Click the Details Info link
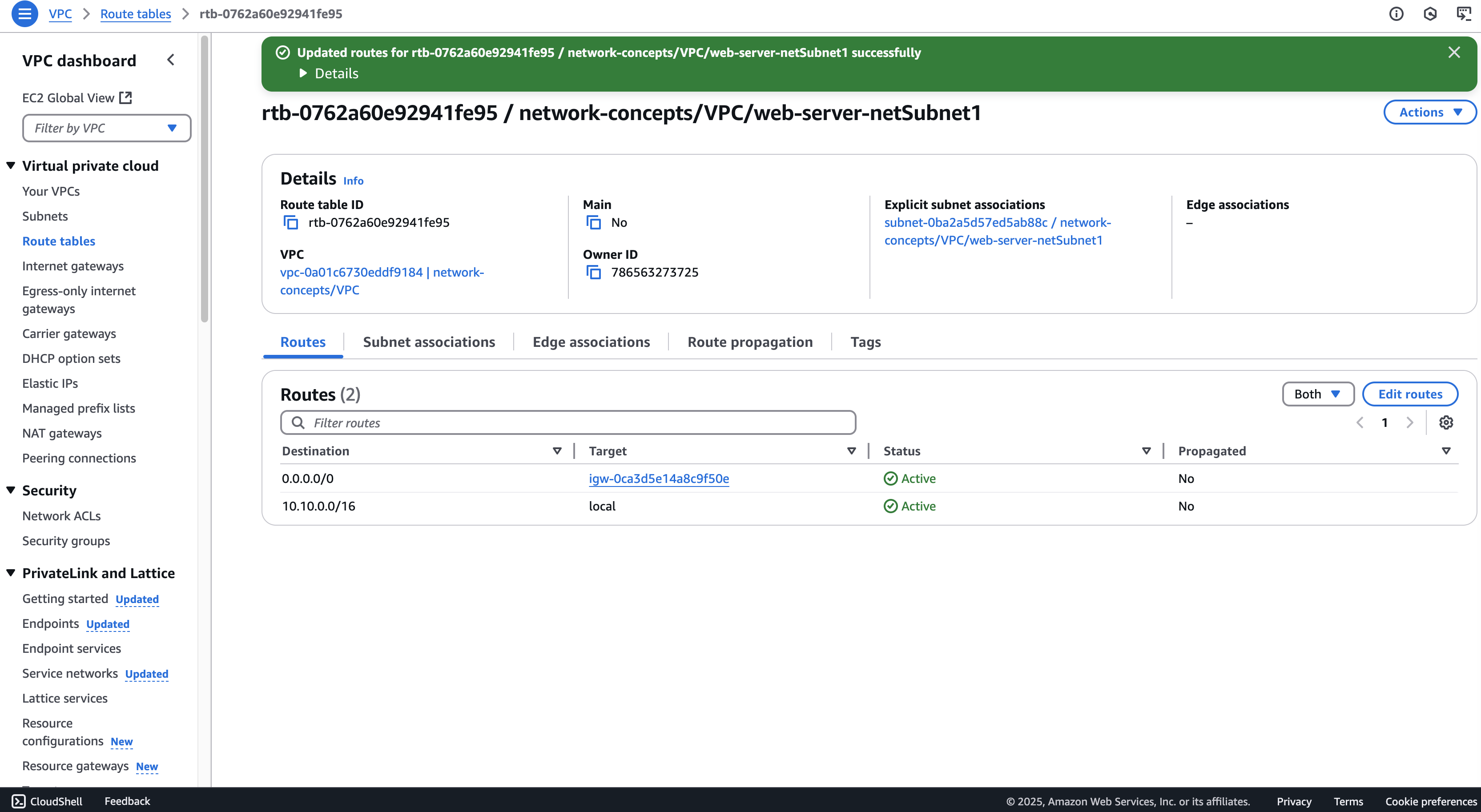This screenshot has width=1481, height=812. [353, 181]
